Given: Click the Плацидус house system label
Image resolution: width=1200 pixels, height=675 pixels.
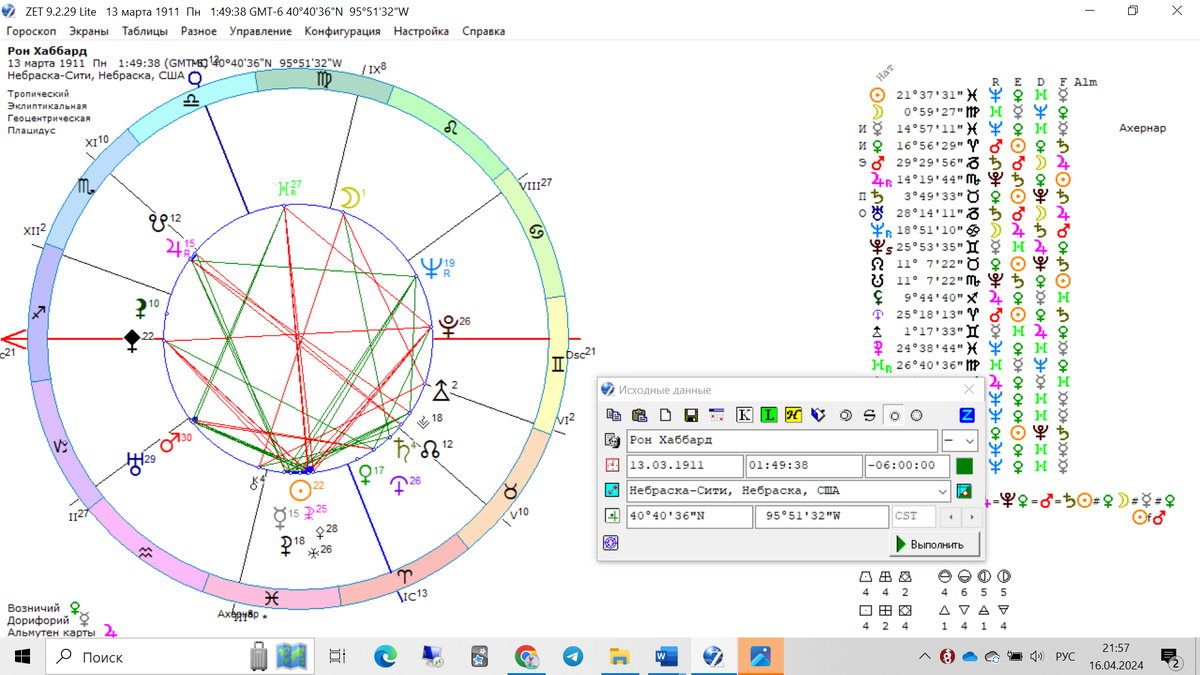Looking at the screenshot, I should (x=31, y=130).
